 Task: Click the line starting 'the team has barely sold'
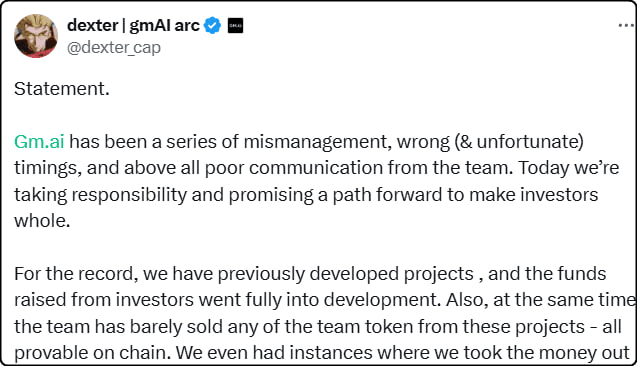tap(318, 327)
